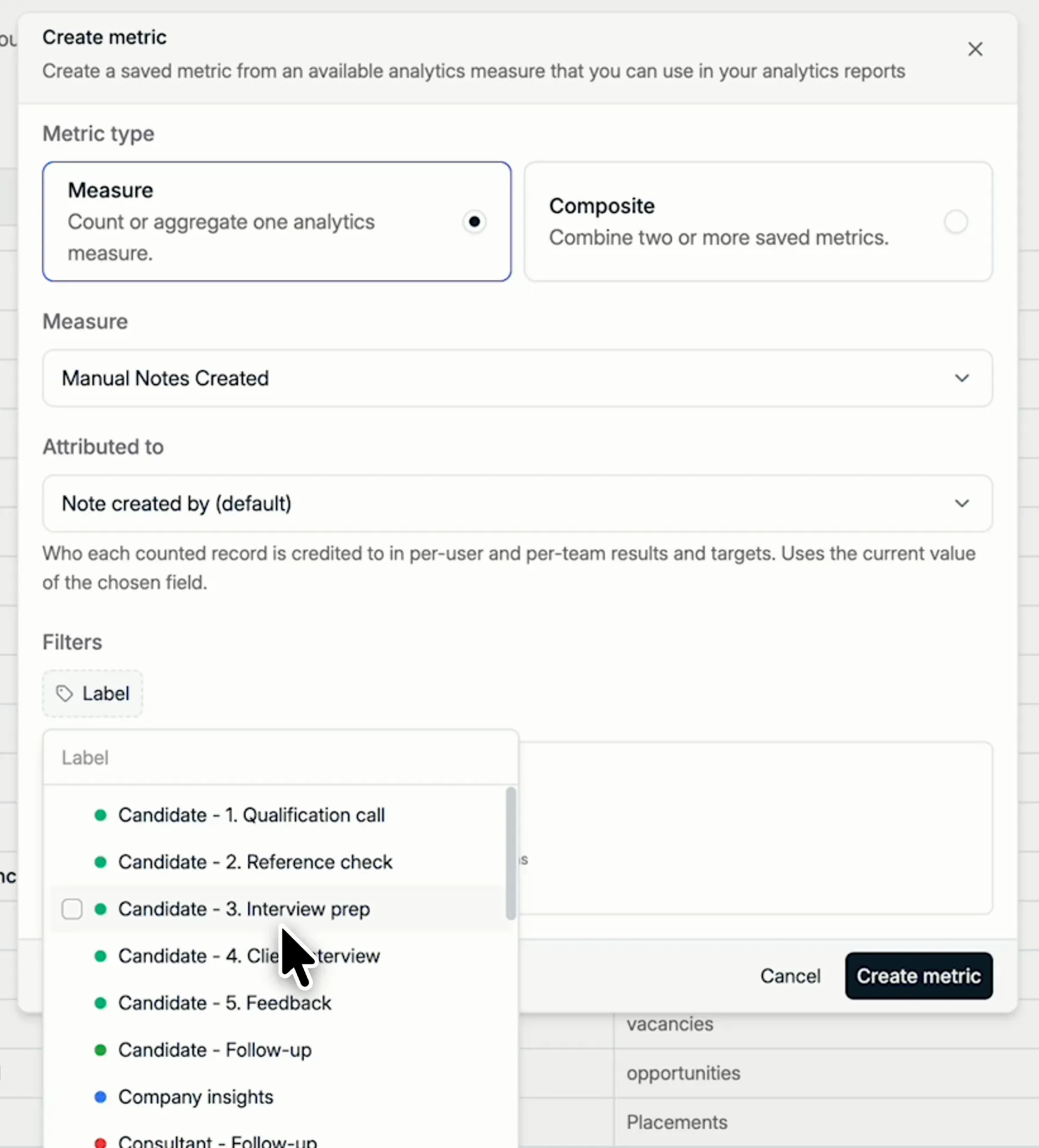This screenshot has width=1039, height=1148.
Task: Select the Measure metric type radio
Action: pos(474,222)
